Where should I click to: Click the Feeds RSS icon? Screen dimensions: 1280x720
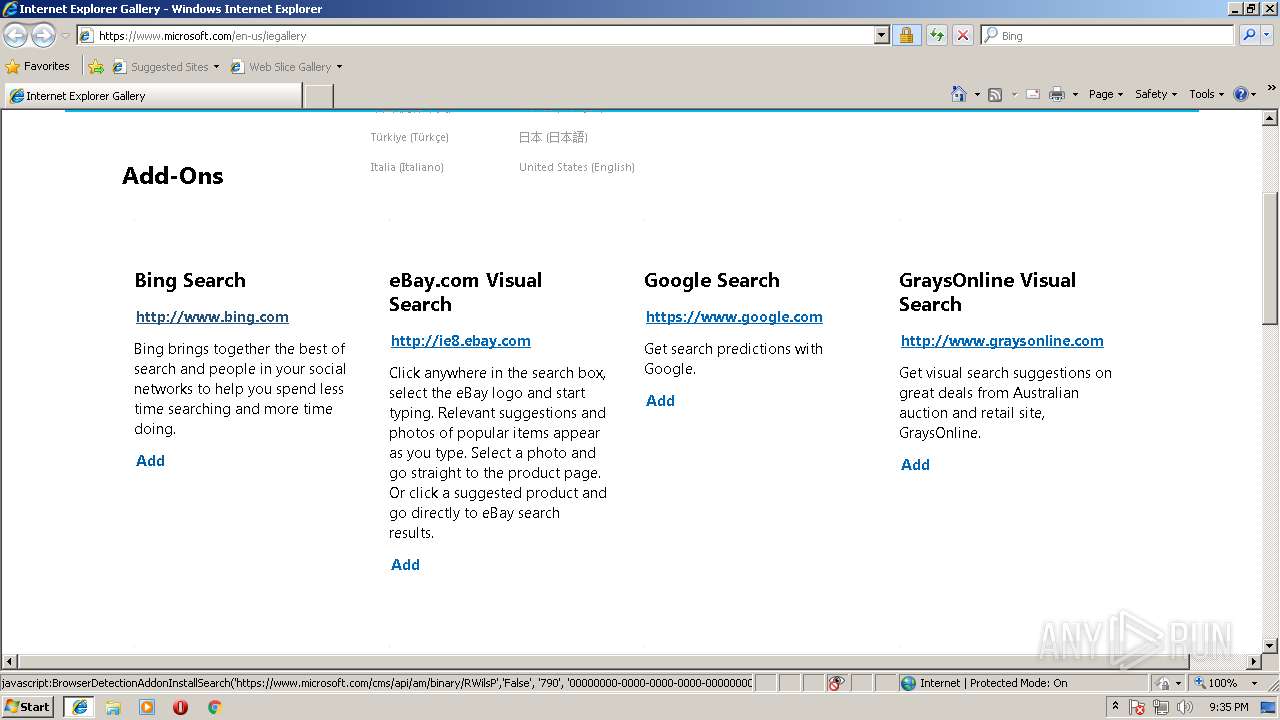tap(995, 94)
